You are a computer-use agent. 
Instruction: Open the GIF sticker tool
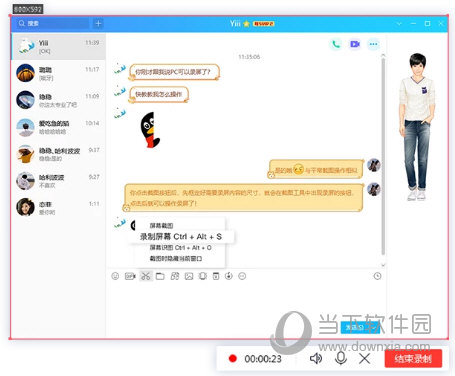pyautogui.click(x=130, y=276)
